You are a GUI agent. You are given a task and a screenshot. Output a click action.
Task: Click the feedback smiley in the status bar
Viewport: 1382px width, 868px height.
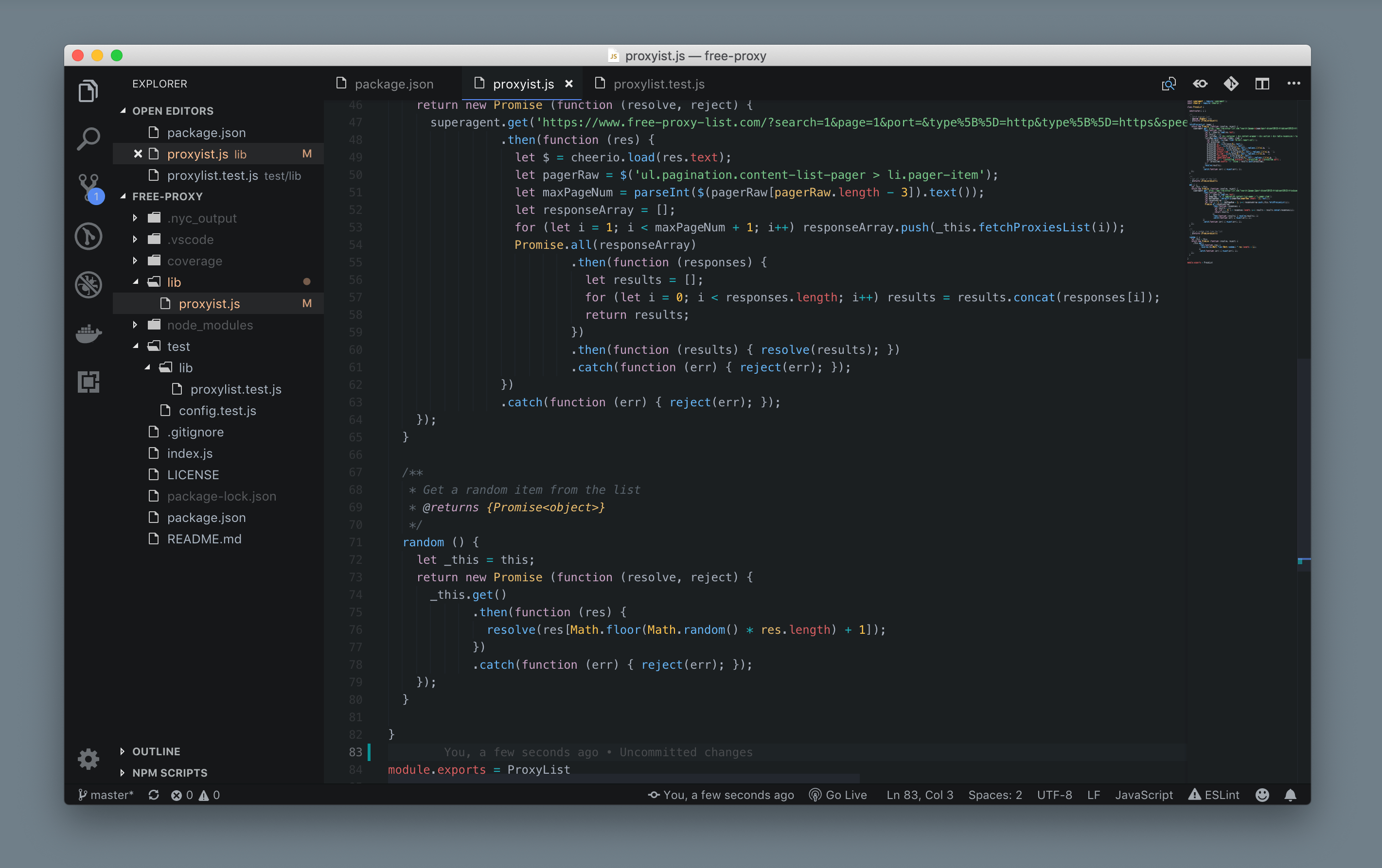1262,795
